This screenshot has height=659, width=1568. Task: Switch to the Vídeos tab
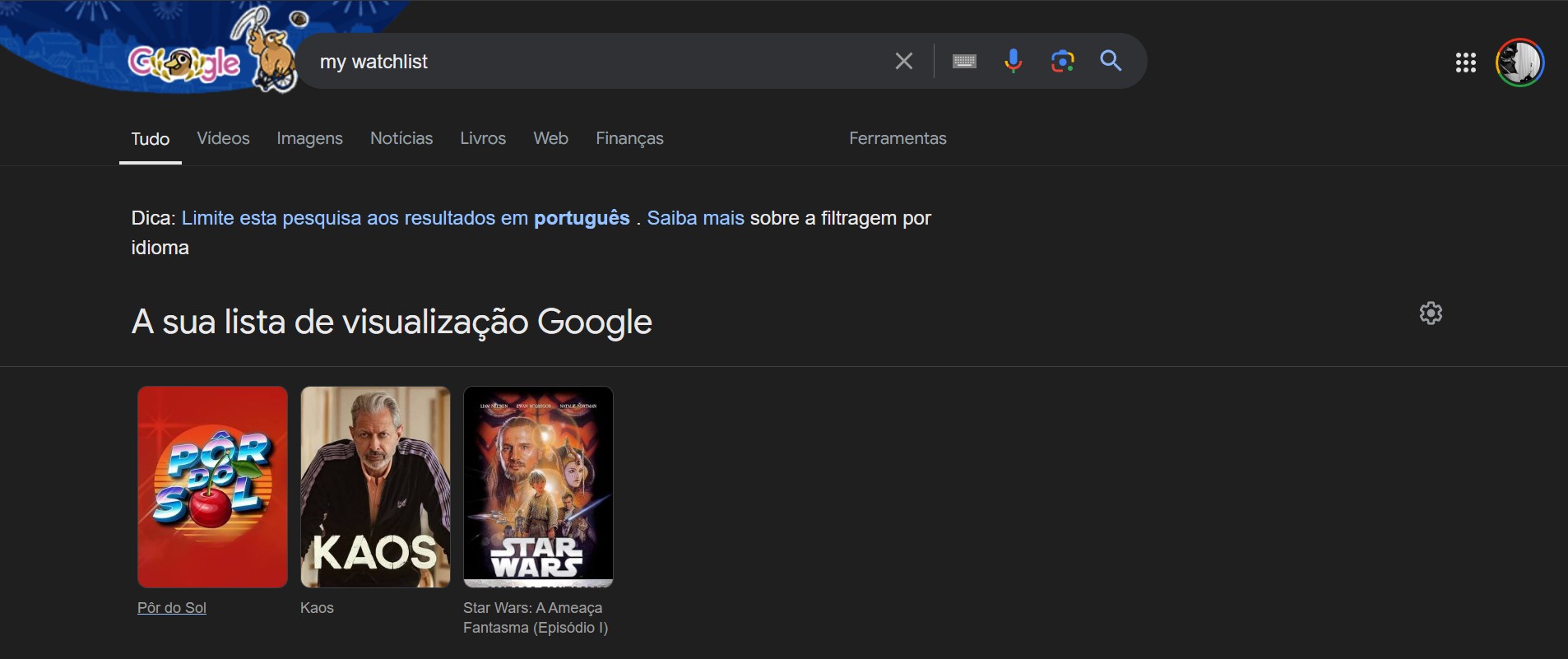[x=223, y=138]
